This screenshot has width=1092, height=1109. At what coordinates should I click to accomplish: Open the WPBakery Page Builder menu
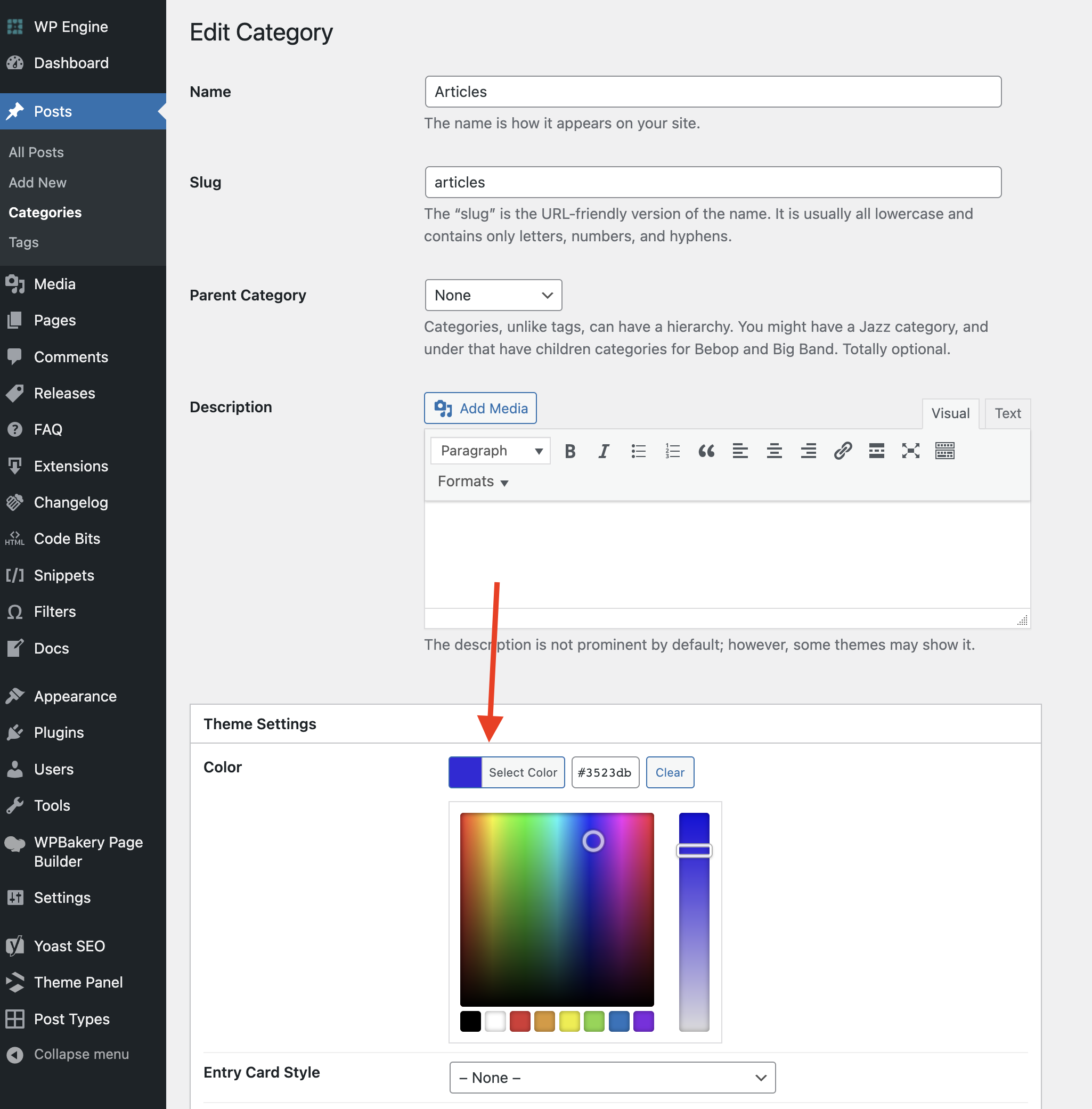coord(88,852)
